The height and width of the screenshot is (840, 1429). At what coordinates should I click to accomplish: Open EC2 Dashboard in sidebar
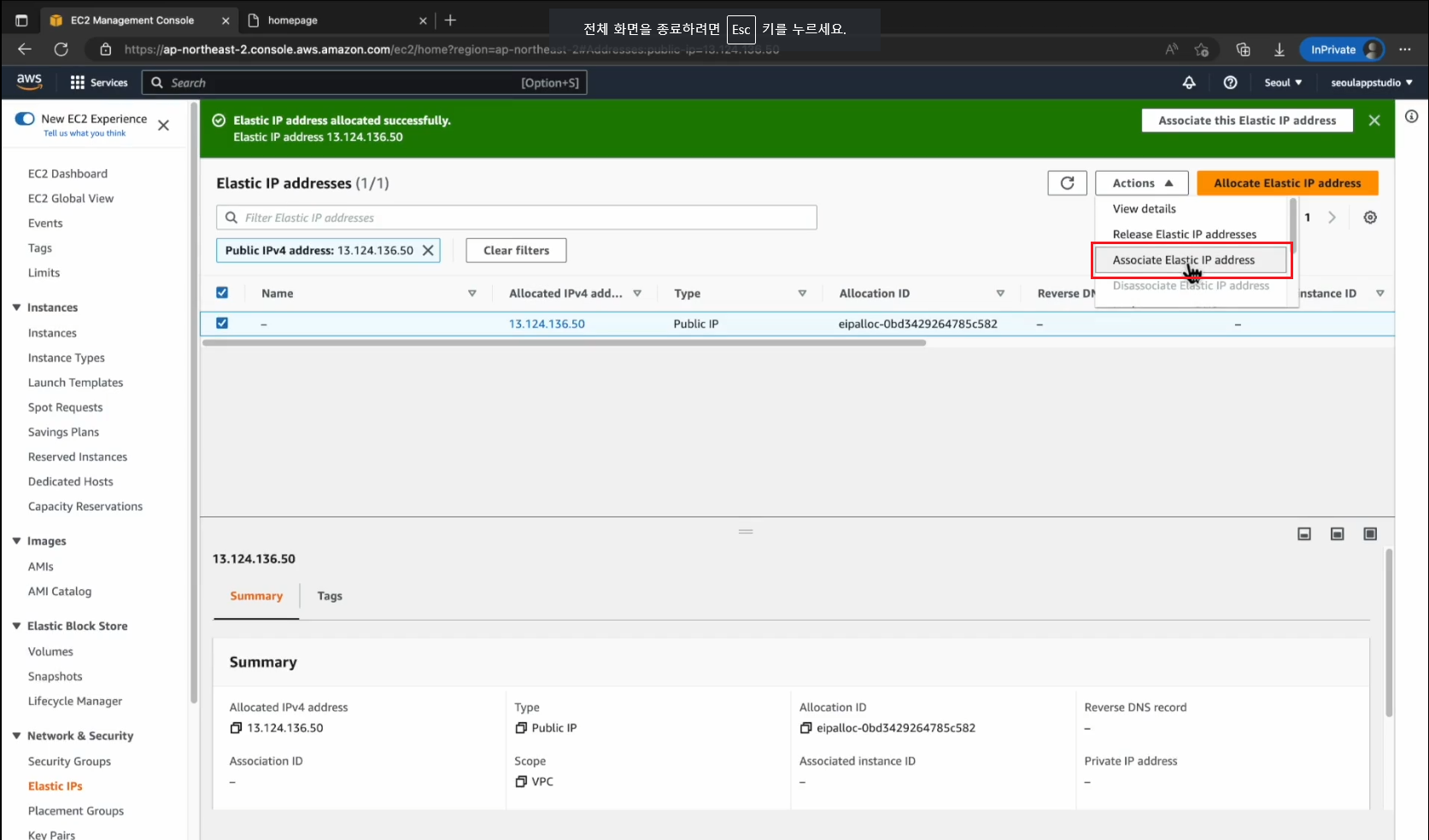click(67, 173)
